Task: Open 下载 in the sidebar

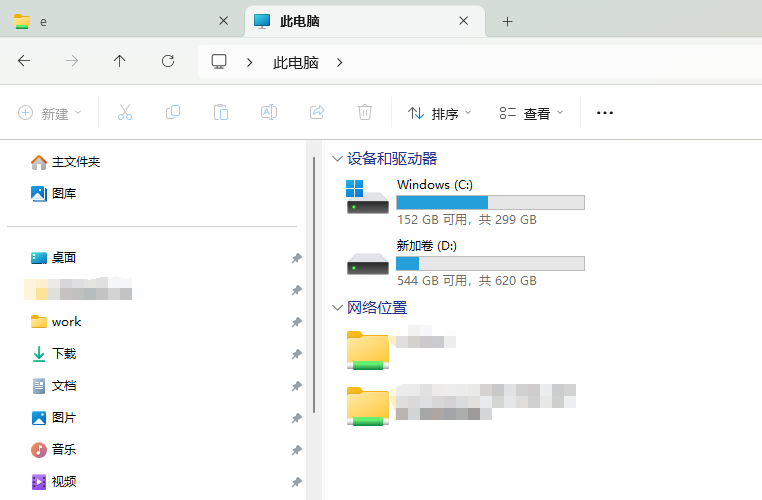Action: [x=53, y=354]
